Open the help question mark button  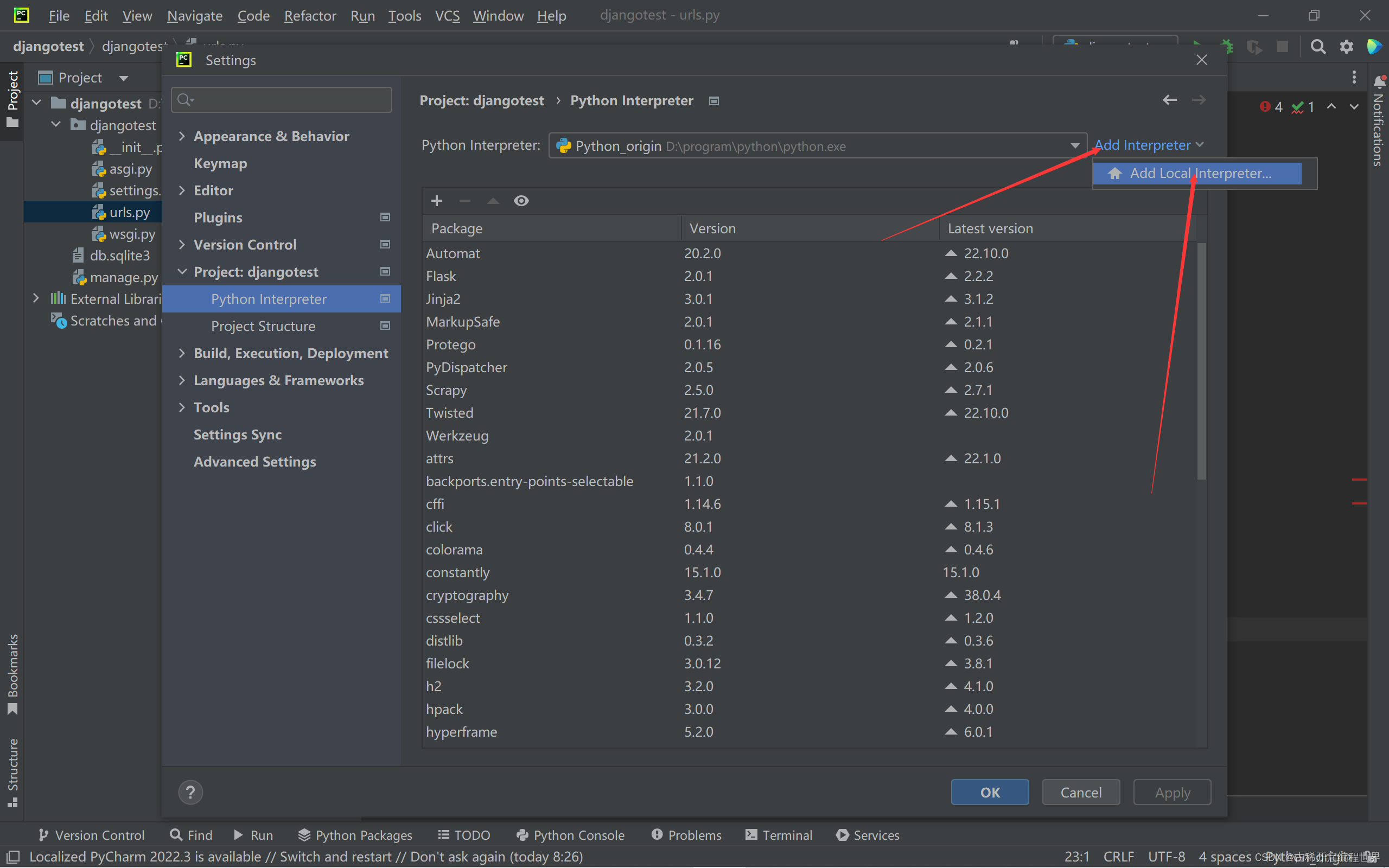(x=190, y=792)
